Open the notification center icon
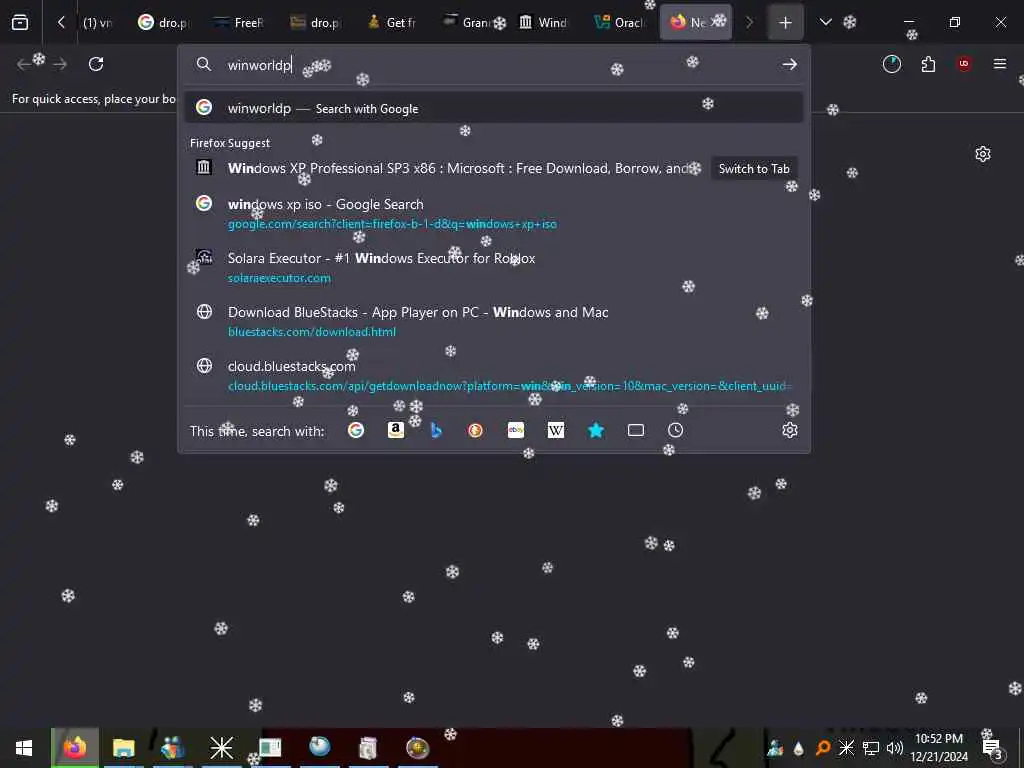The height and width of the screenshot is (768, 1024). click(x=992, y=748)
